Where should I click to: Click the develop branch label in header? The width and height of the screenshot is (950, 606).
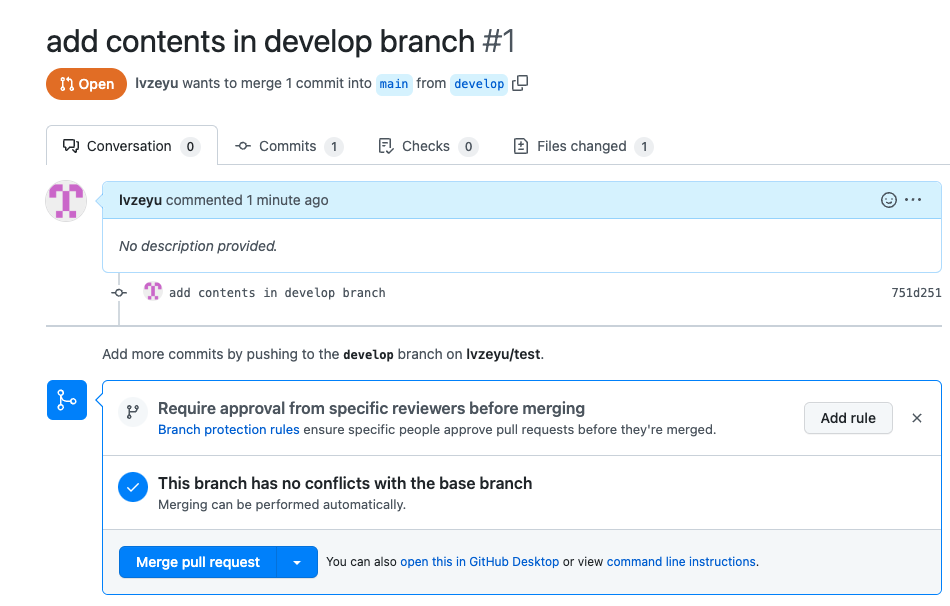pyautogui.click(x=479, y=84)
